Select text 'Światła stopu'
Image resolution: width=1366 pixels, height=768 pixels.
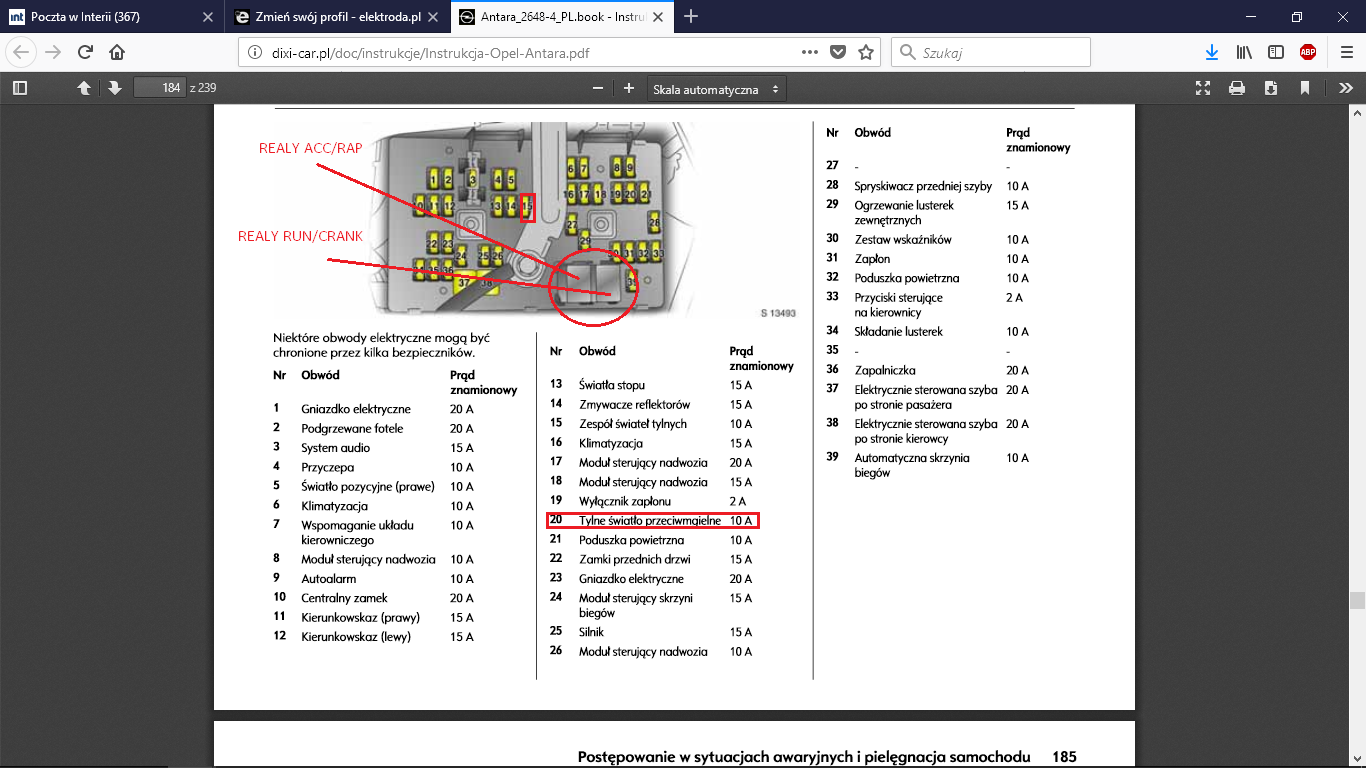click(x=612, y=385)
